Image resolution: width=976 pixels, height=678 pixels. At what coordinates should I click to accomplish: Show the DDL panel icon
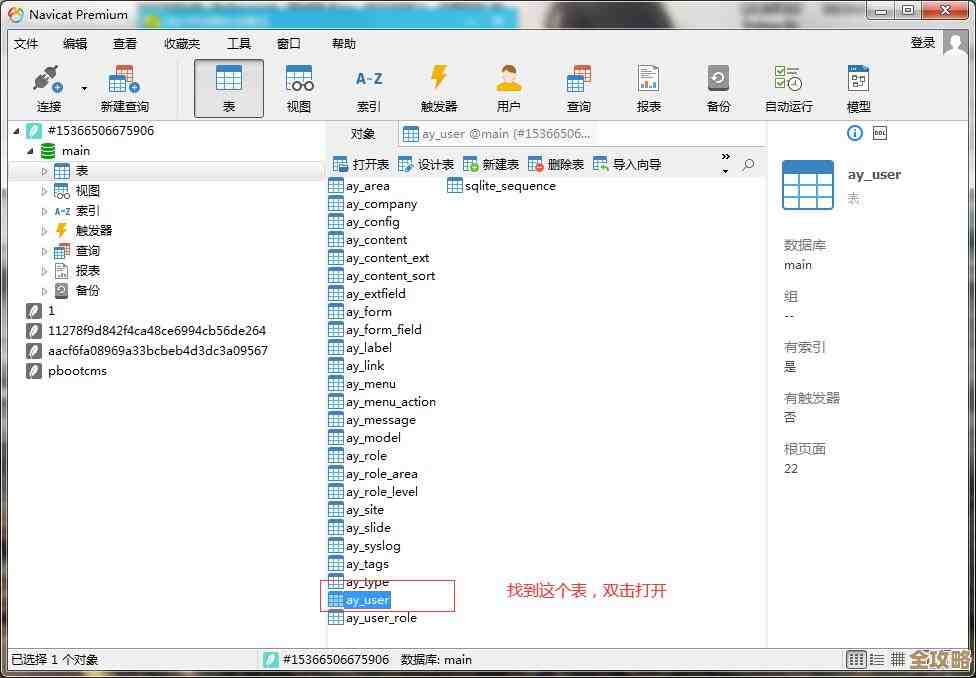(x=880, y=133)
